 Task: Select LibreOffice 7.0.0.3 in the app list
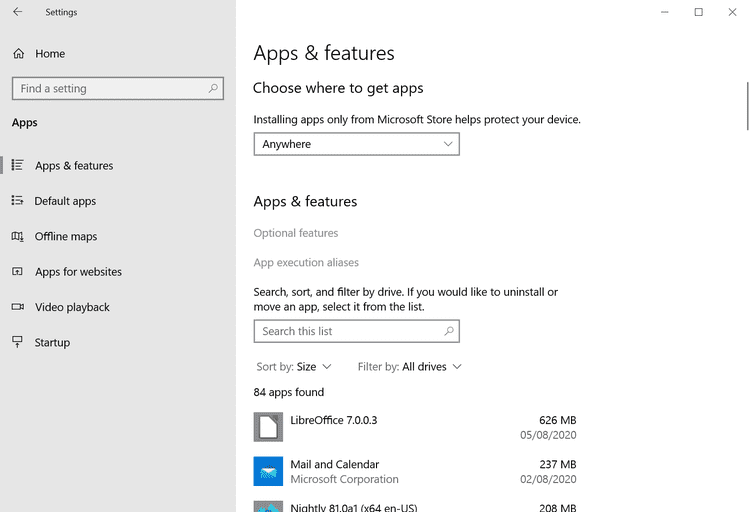click(415, 427)
